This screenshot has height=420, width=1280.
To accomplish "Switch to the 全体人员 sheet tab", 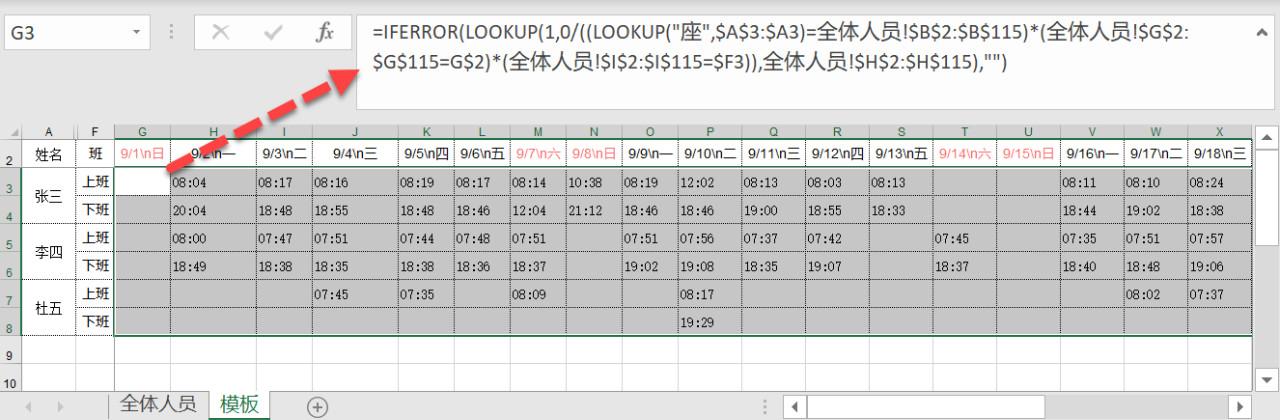I will [158, 404].
